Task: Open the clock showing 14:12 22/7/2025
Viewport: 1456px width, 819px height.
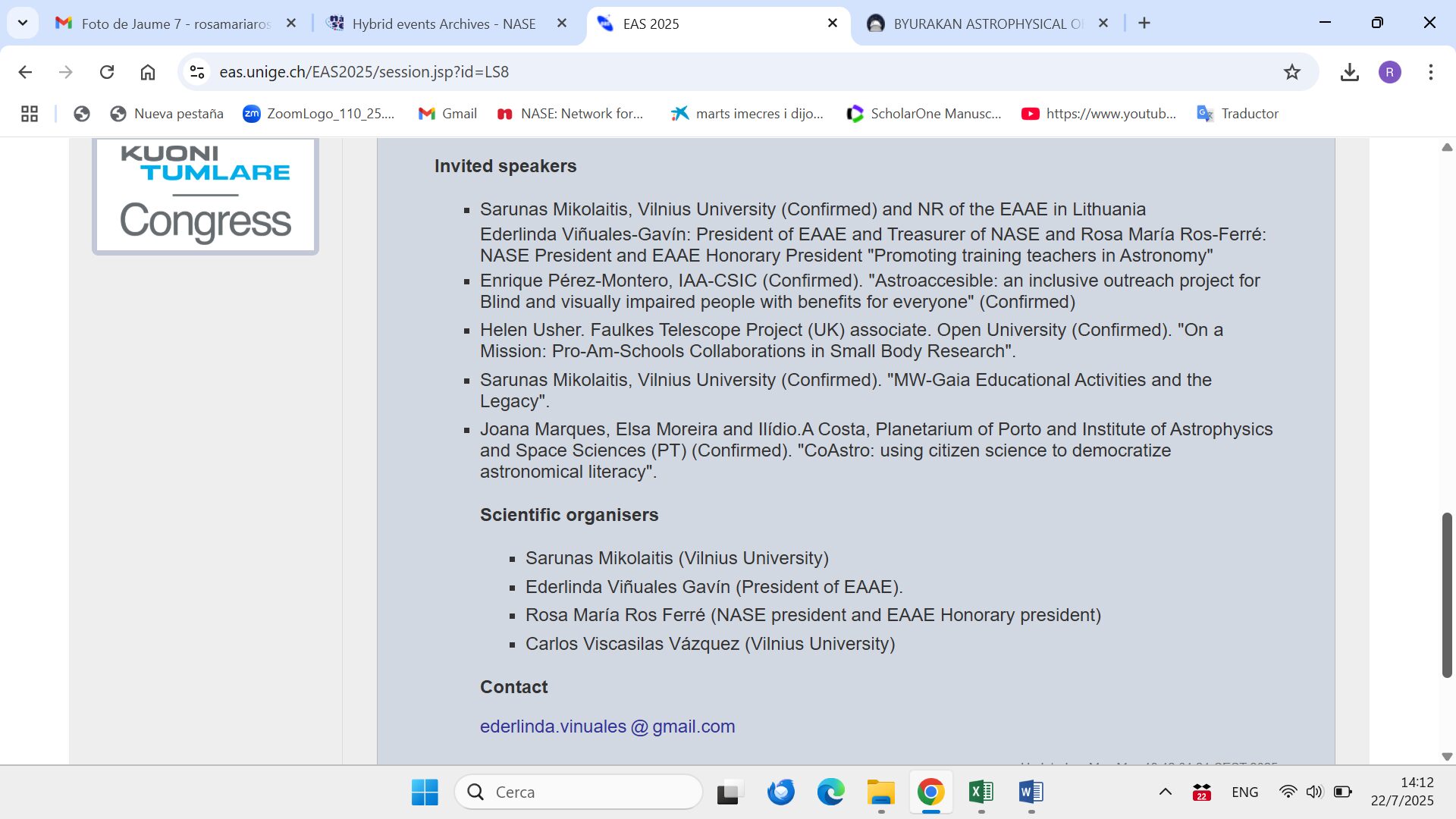Action: (x=1402, y=792)
